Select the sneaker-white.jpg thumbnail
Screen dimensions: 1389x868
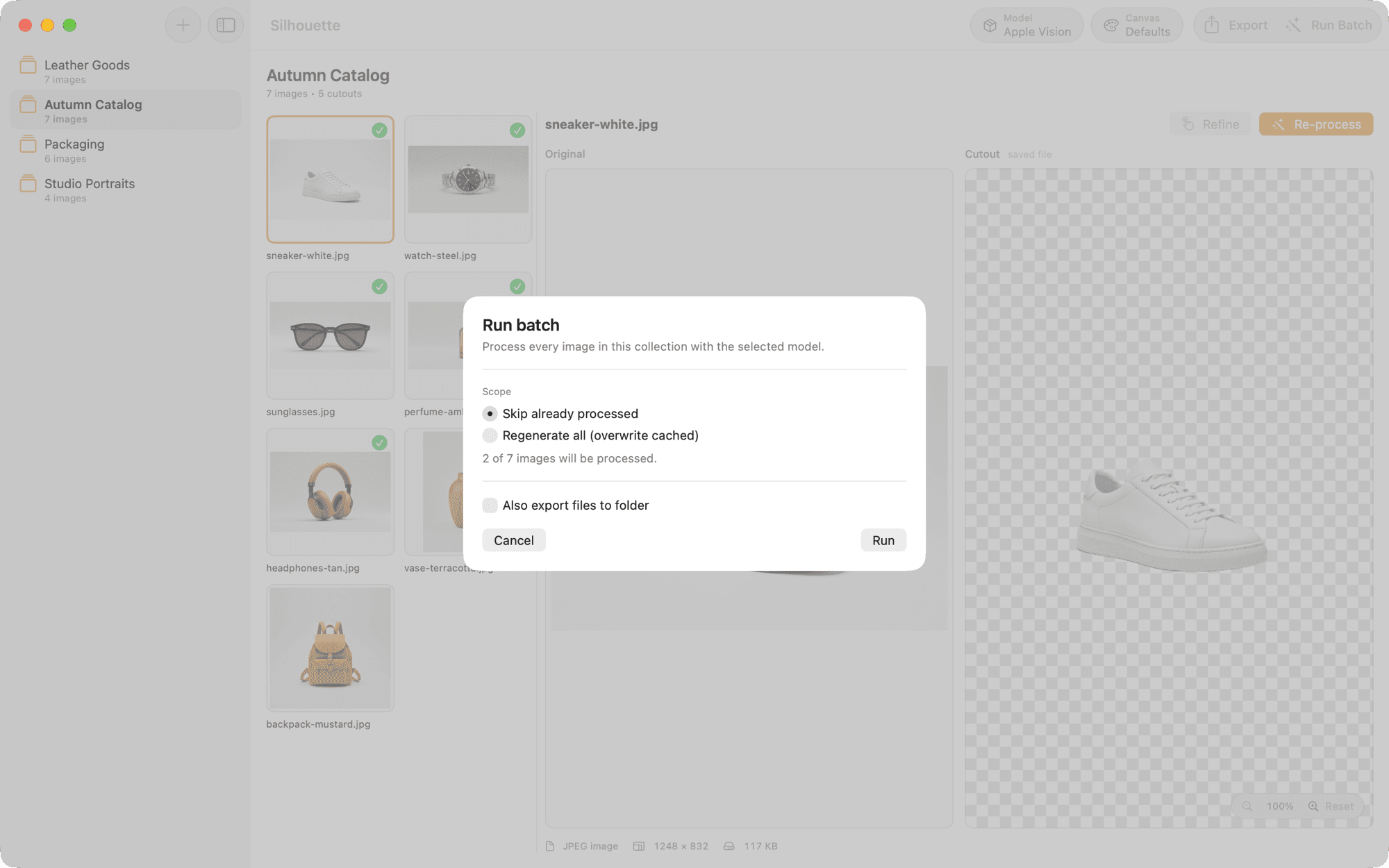pyautogui.click(x=330, y=179)
